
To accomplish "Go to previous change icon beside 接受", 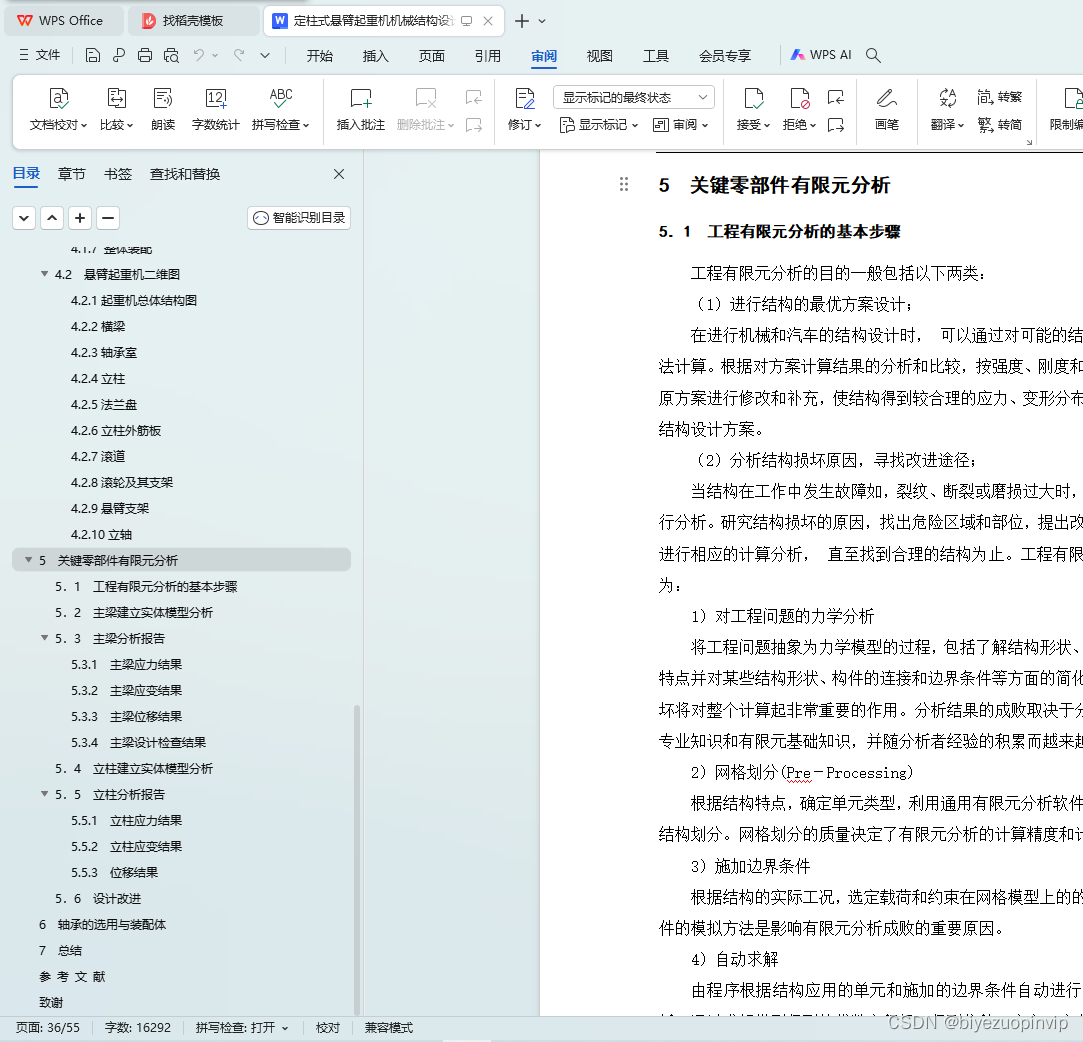I will point(836,97).
